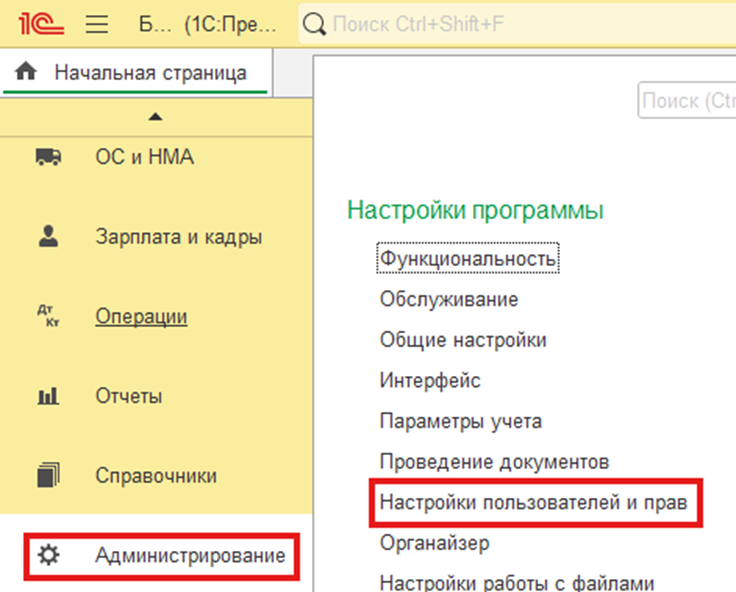The height and width of the screenshot is (592, 736).
Task: Click the settings panel search box
Action: click(x=688, y=101)
